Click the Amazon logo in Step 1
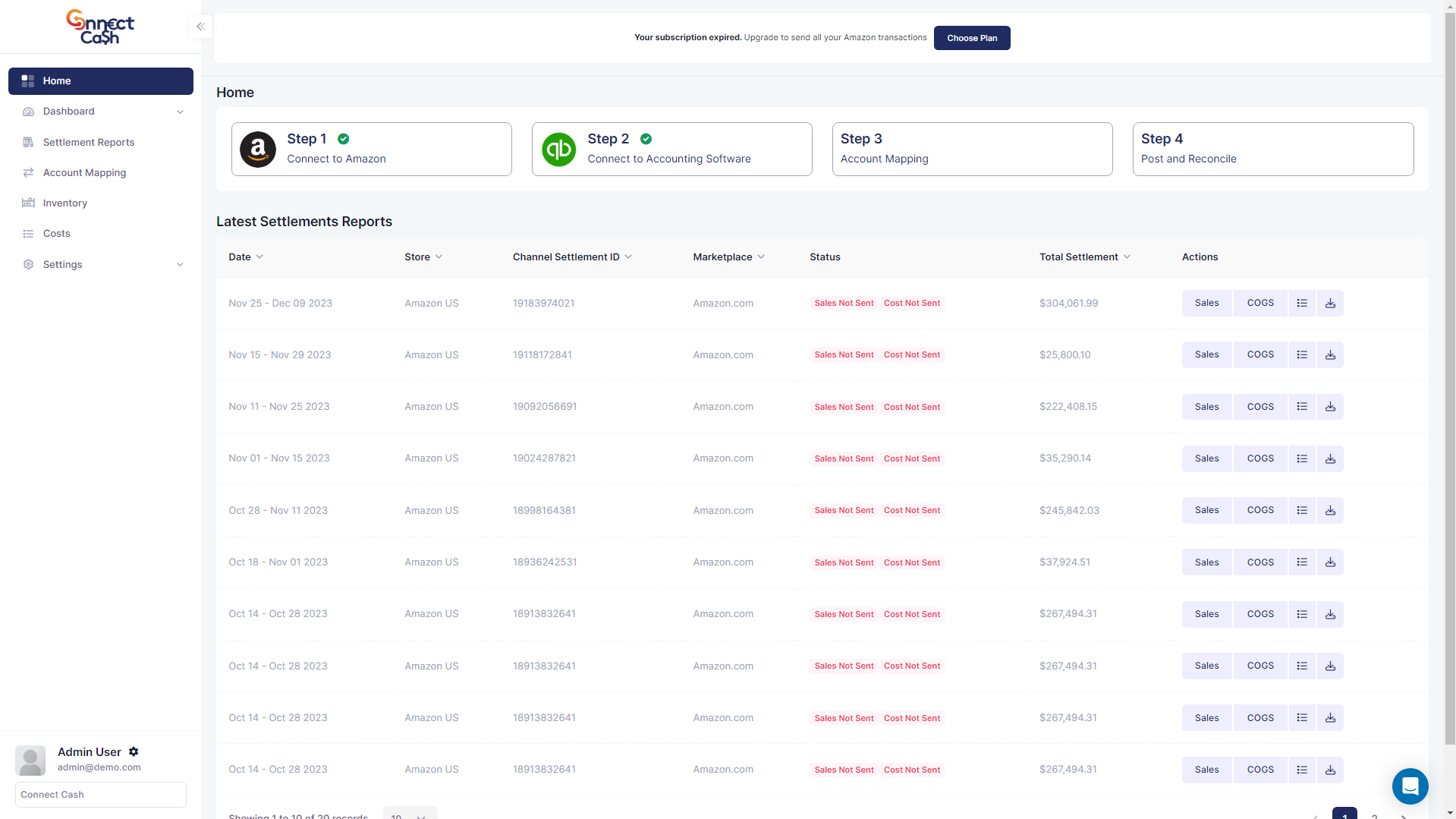The image size is (1456, 819). point(258,149)
